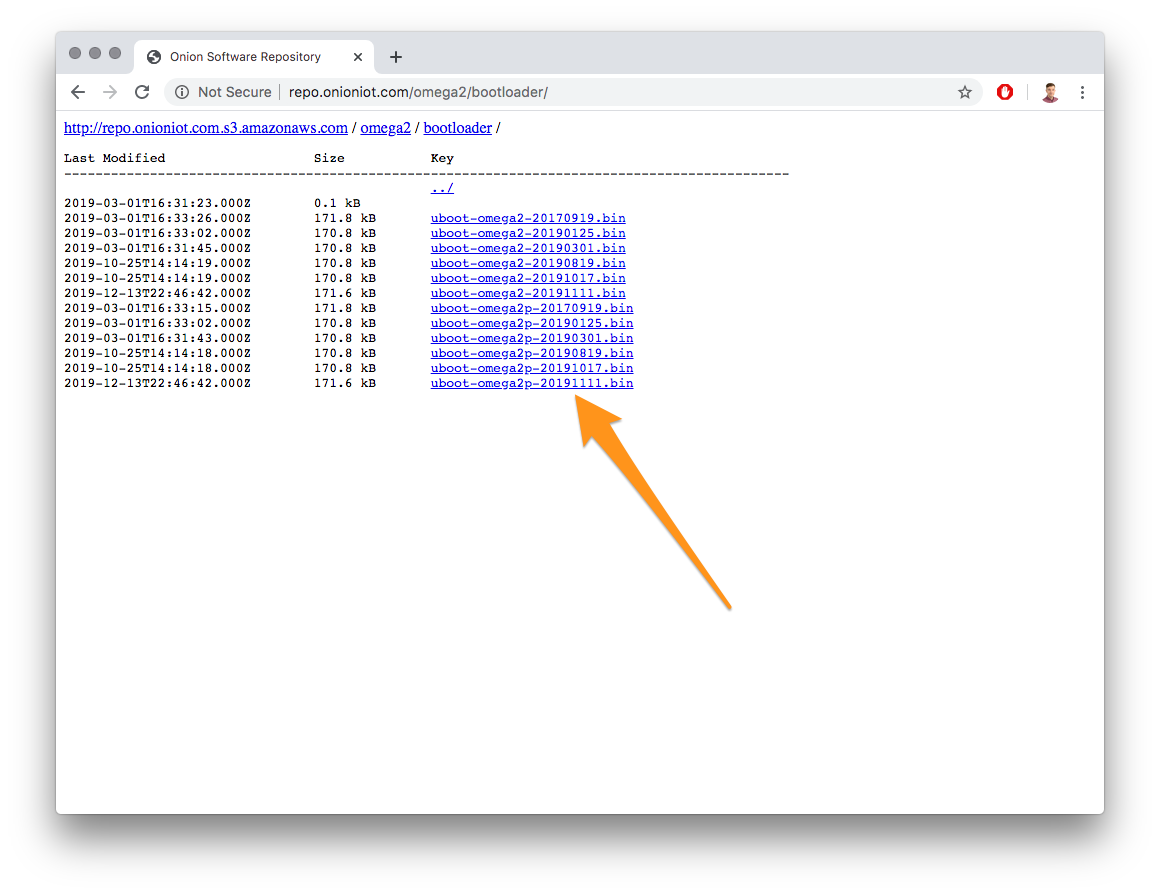Open the repo.onioniot.com.s3.amazonaws.com link
Image resolution: width=1160 pixels, height=894 pixels.
206,128
